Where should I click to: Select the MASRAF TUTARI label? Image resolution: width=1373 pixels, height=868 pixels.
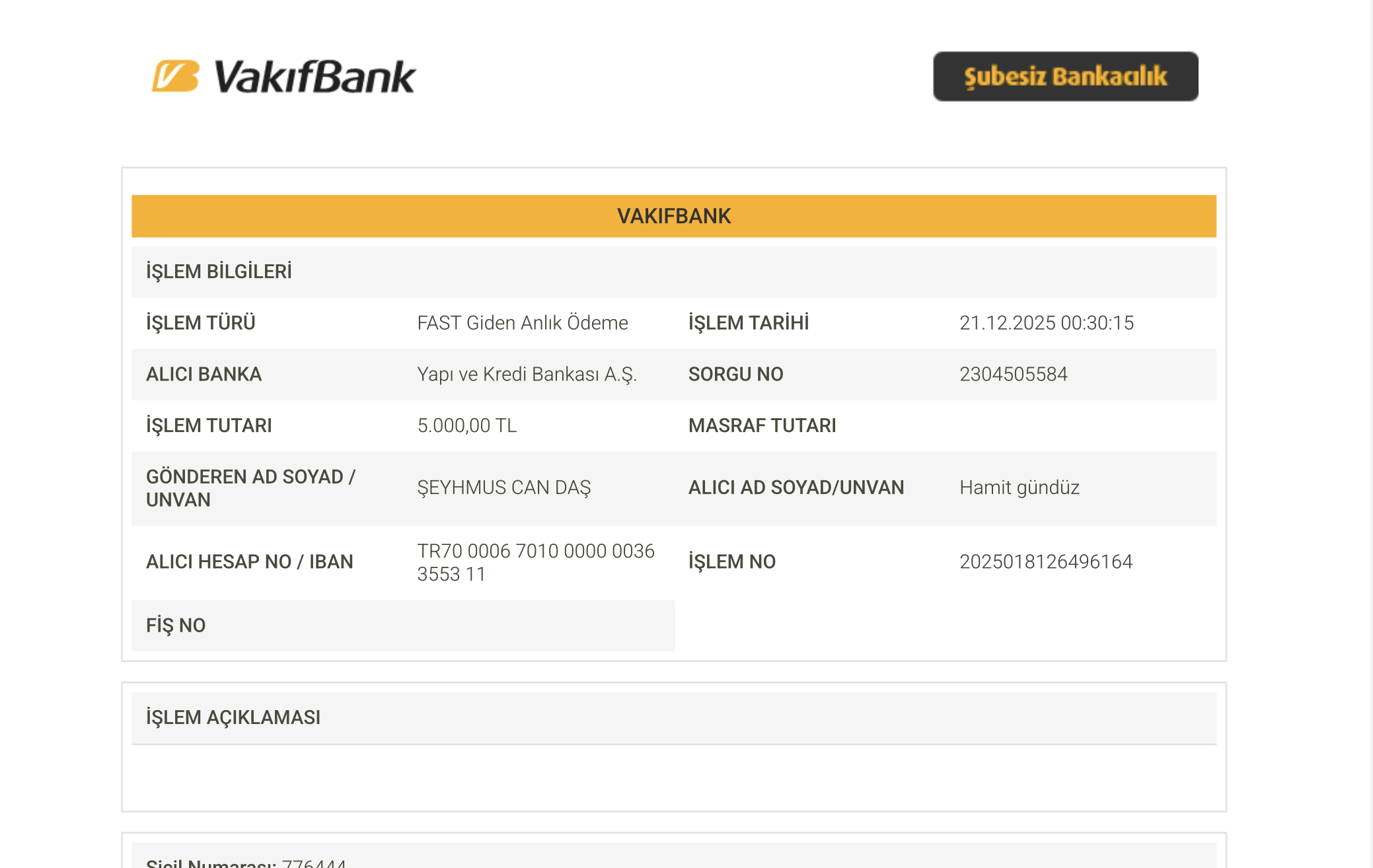coord(762,426)
